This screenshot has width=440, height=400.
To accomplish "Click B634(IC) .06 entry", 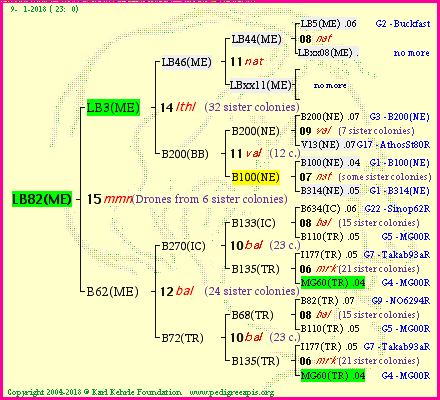I will (329, 209).
